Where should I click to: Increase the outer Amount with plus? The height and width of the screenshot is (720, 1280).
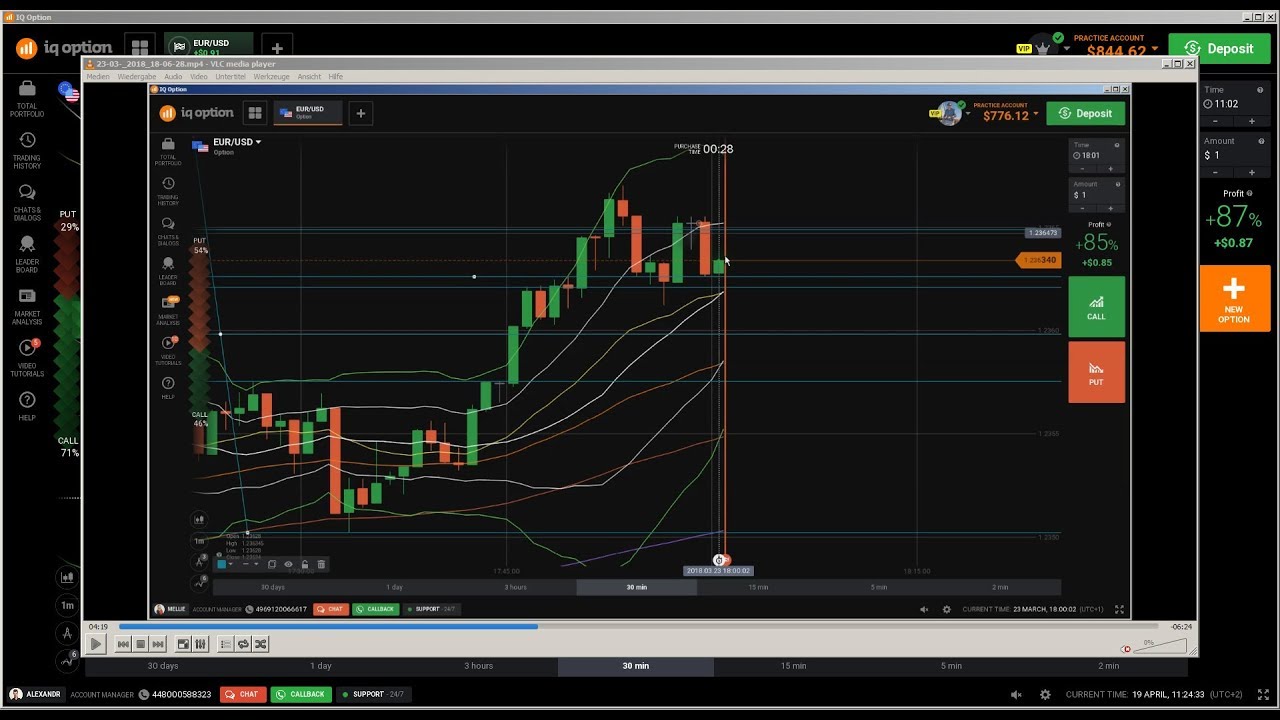(x=1251, y=173)
